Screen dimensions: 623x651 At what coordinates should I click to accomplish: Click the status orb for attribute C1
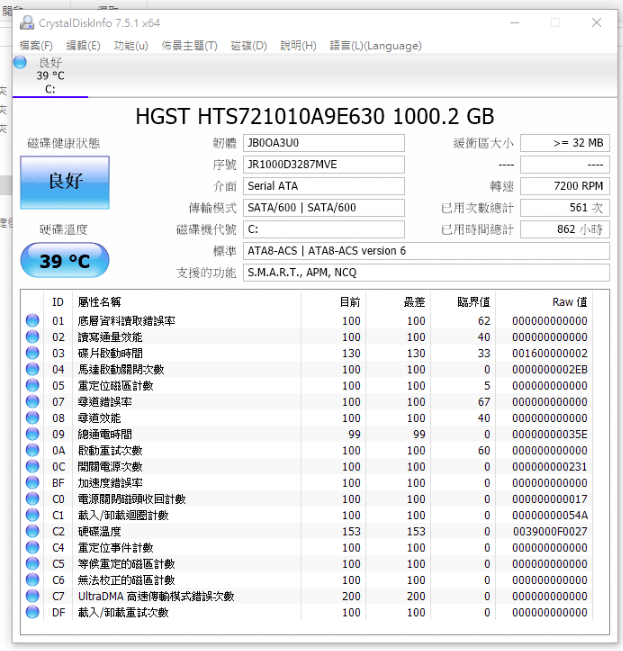coord(32,515)
